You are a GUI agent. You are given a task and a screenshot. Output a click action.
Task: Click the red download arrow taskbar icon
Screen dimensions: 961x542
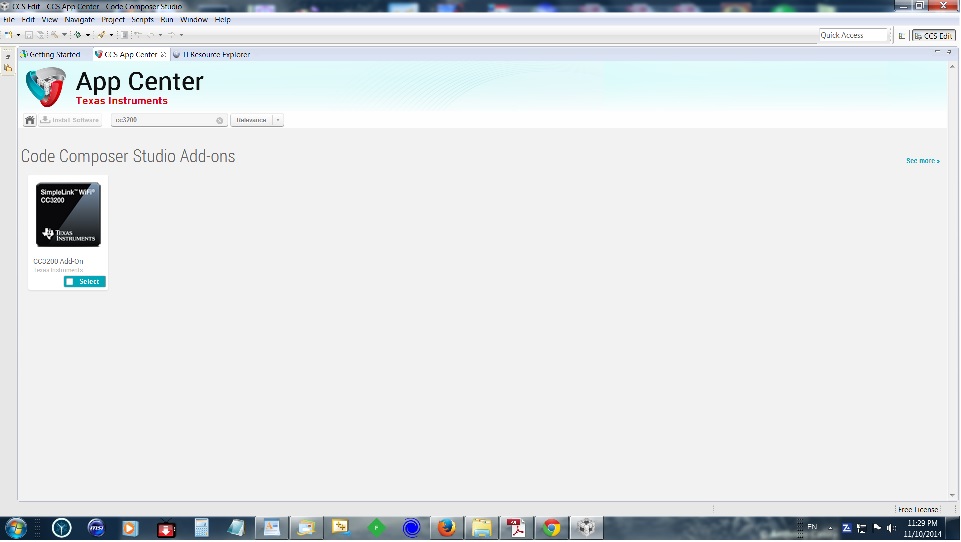pos(166,528)
